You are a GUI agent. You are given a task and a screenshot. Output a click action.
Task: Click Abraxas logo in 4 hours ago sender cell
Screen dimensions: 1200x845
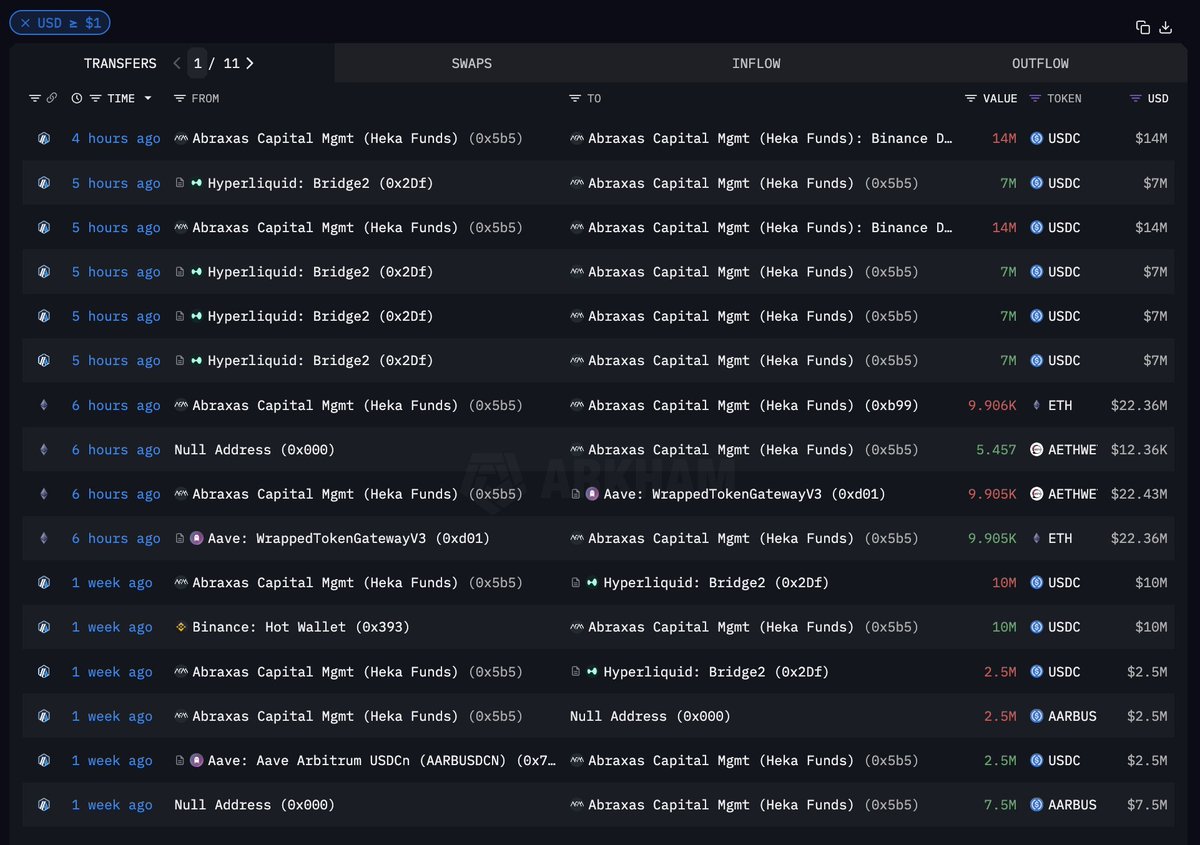tap(181, 139)
